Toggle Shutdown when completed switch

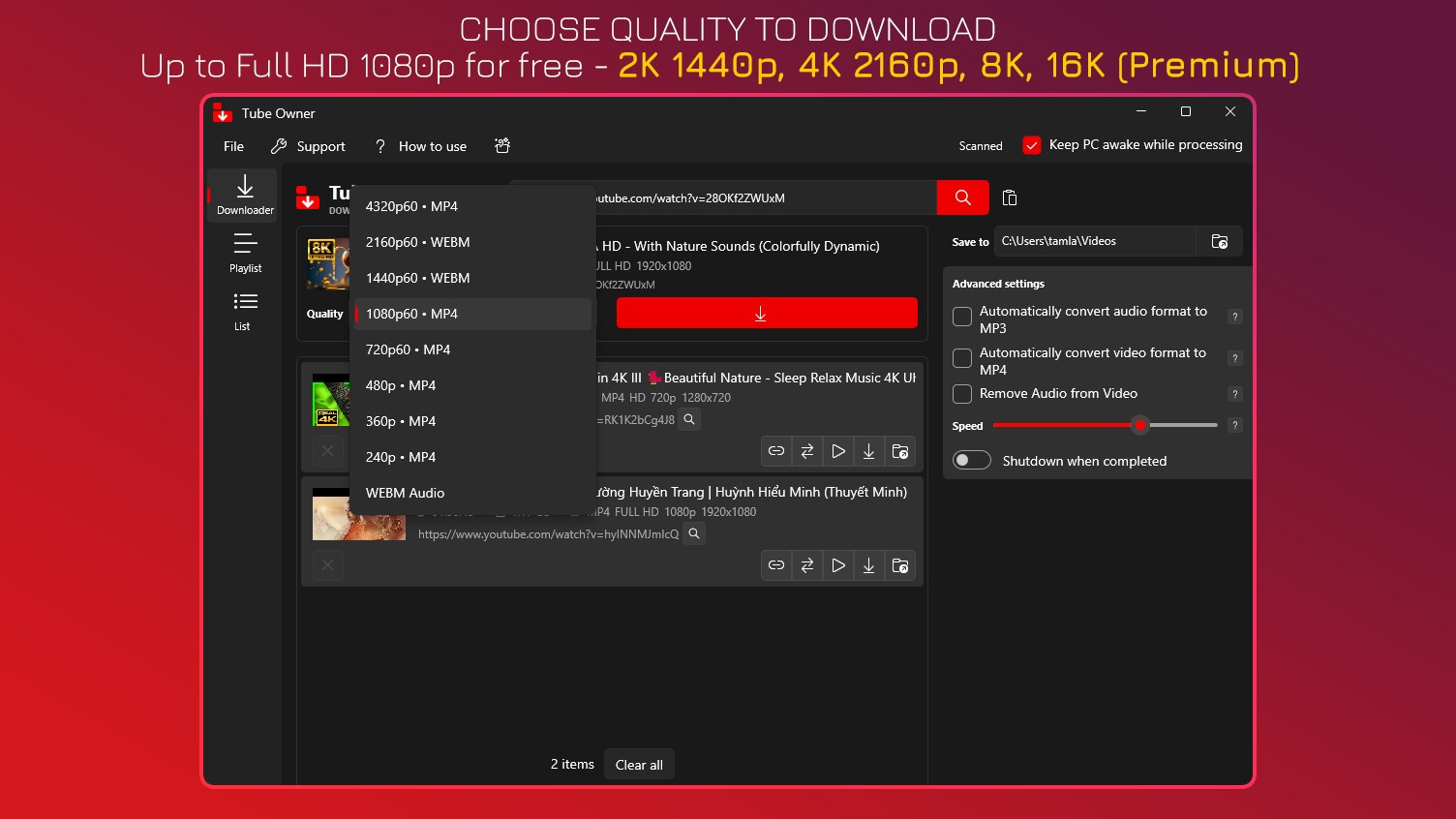[972, 461]
